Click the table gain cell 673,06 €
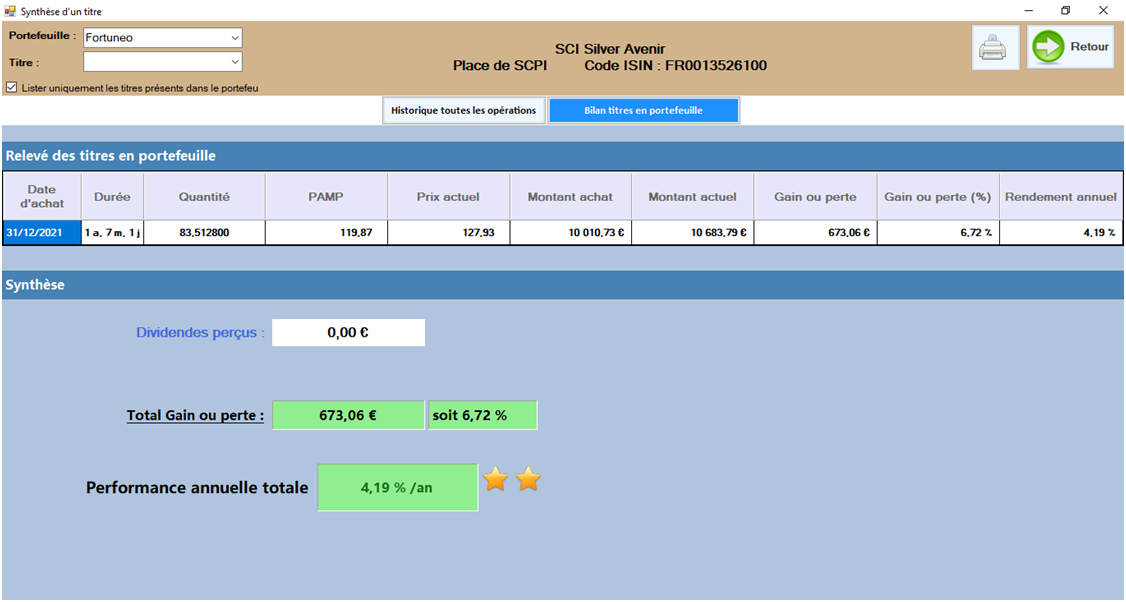The image size is (1126, 602). tap(815, 233)
